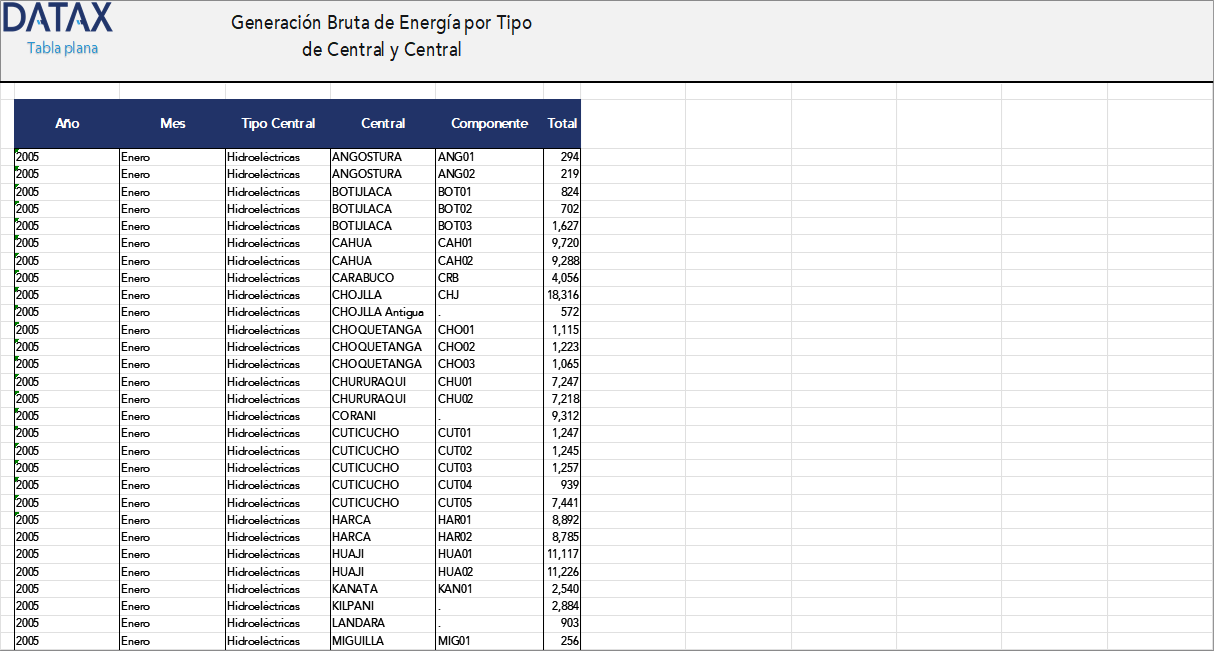The width and height of the screenshot is (1214, 651).
Task: Click the cell with total 11,226
Action: [563, 572]
